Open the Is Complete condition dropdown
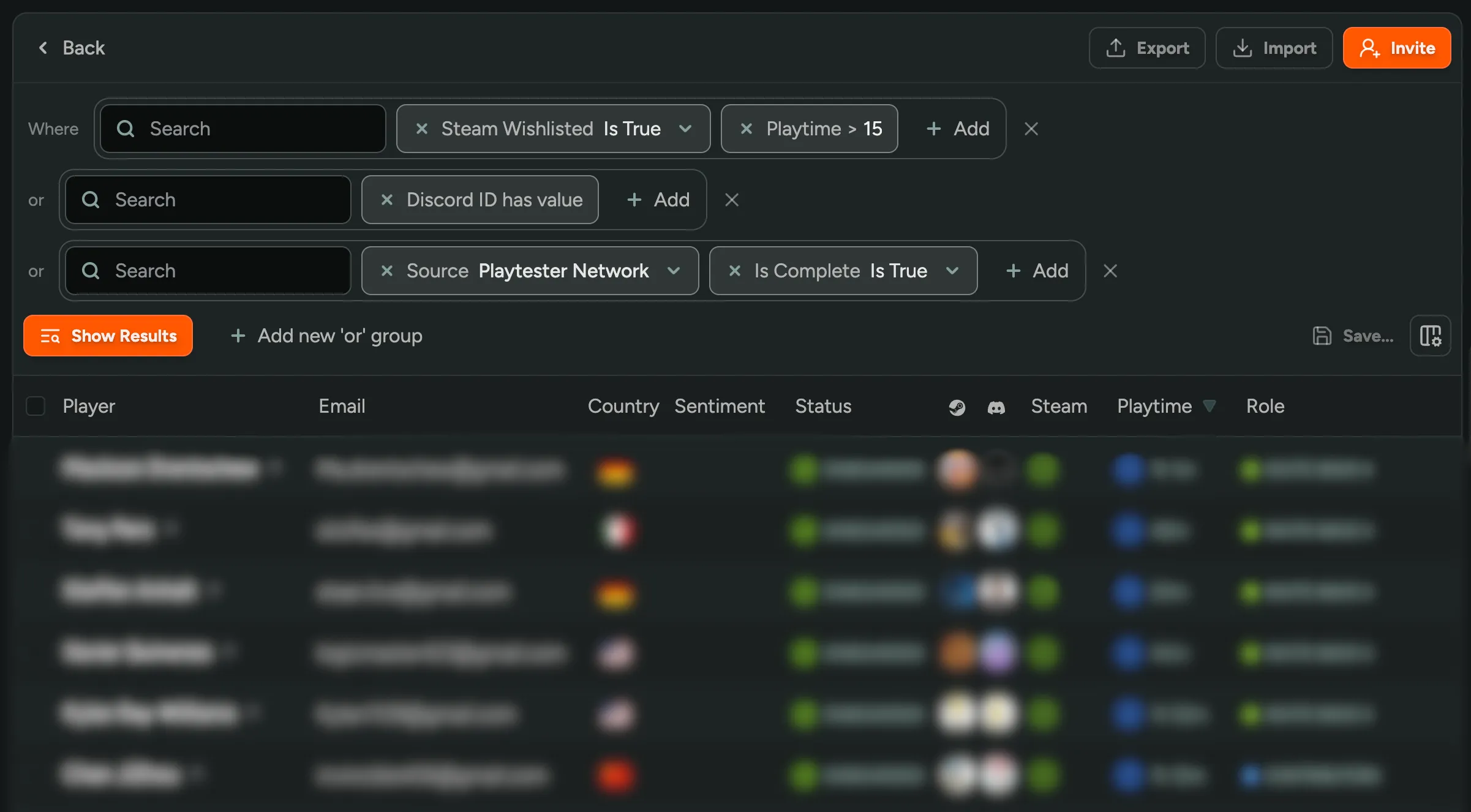The image size is (1471, 812). click(x=952, y=271)
